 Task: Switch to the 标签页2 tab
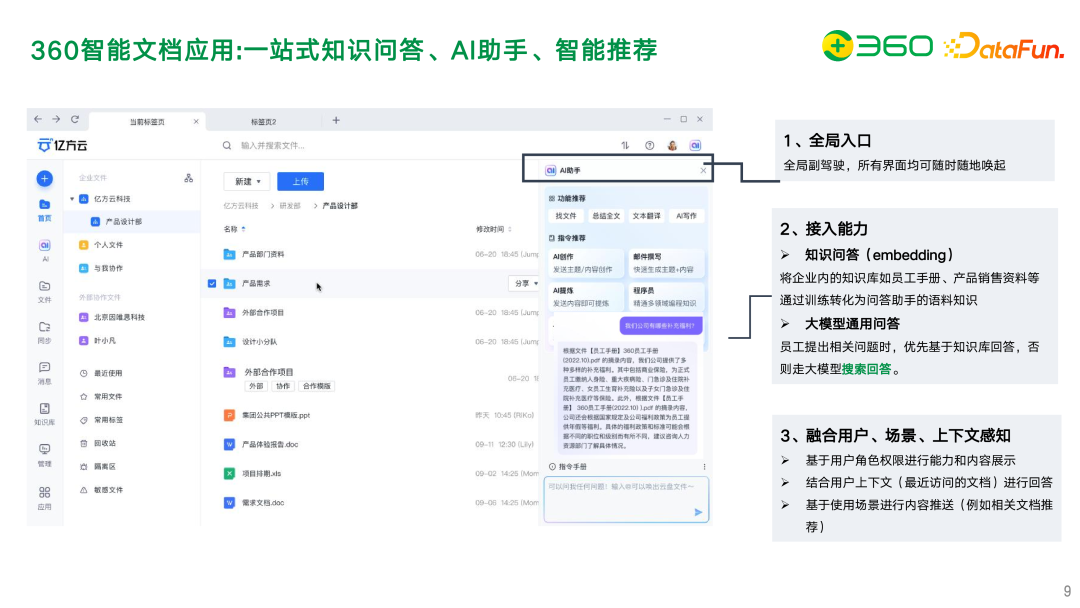click(x=264, y=121)
